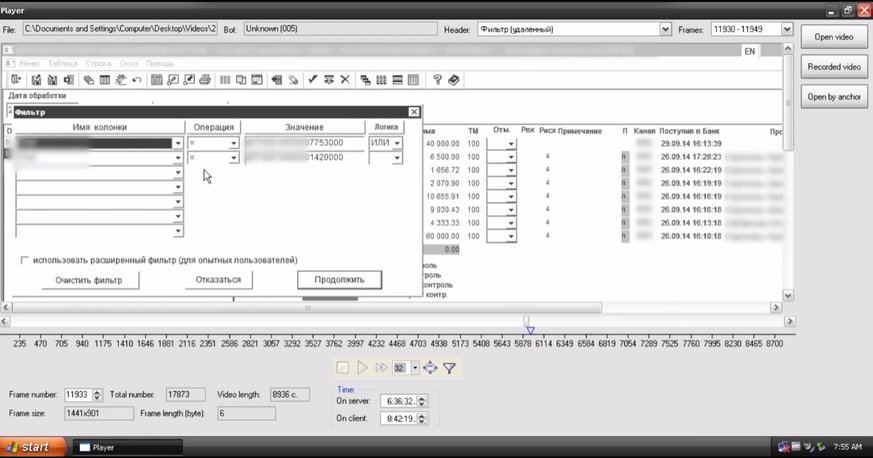
Task: Click the question mark help icon
Action: pos(437,79)
